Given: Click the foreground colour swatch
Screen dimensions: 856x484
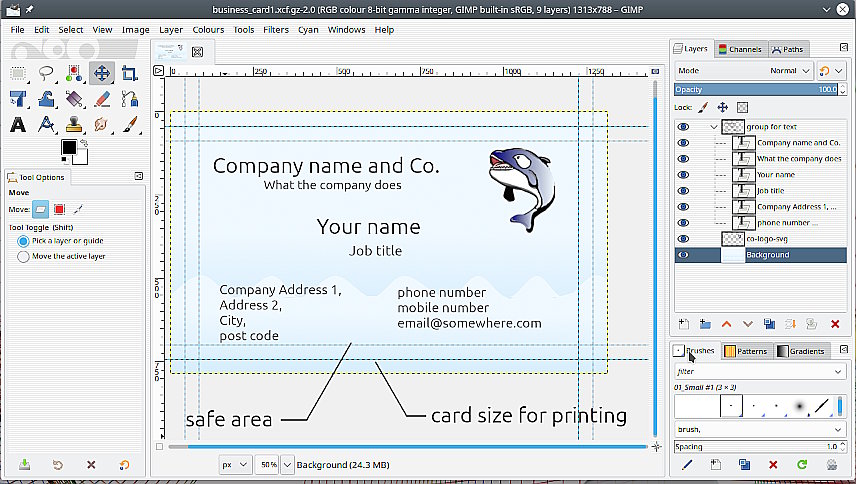Looking at the screenshot, I should point(69,147).
